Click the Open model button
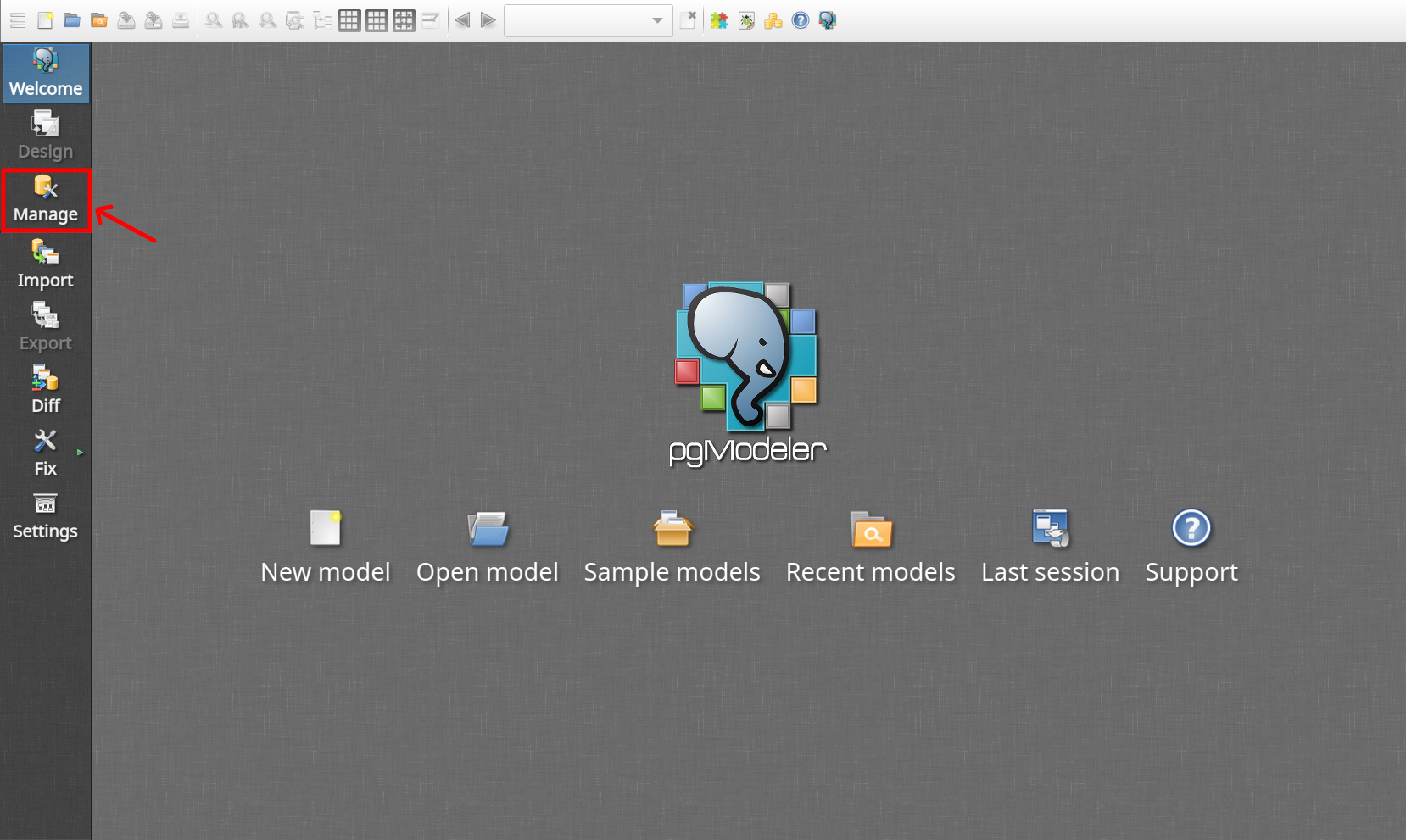 pos(488,548)
